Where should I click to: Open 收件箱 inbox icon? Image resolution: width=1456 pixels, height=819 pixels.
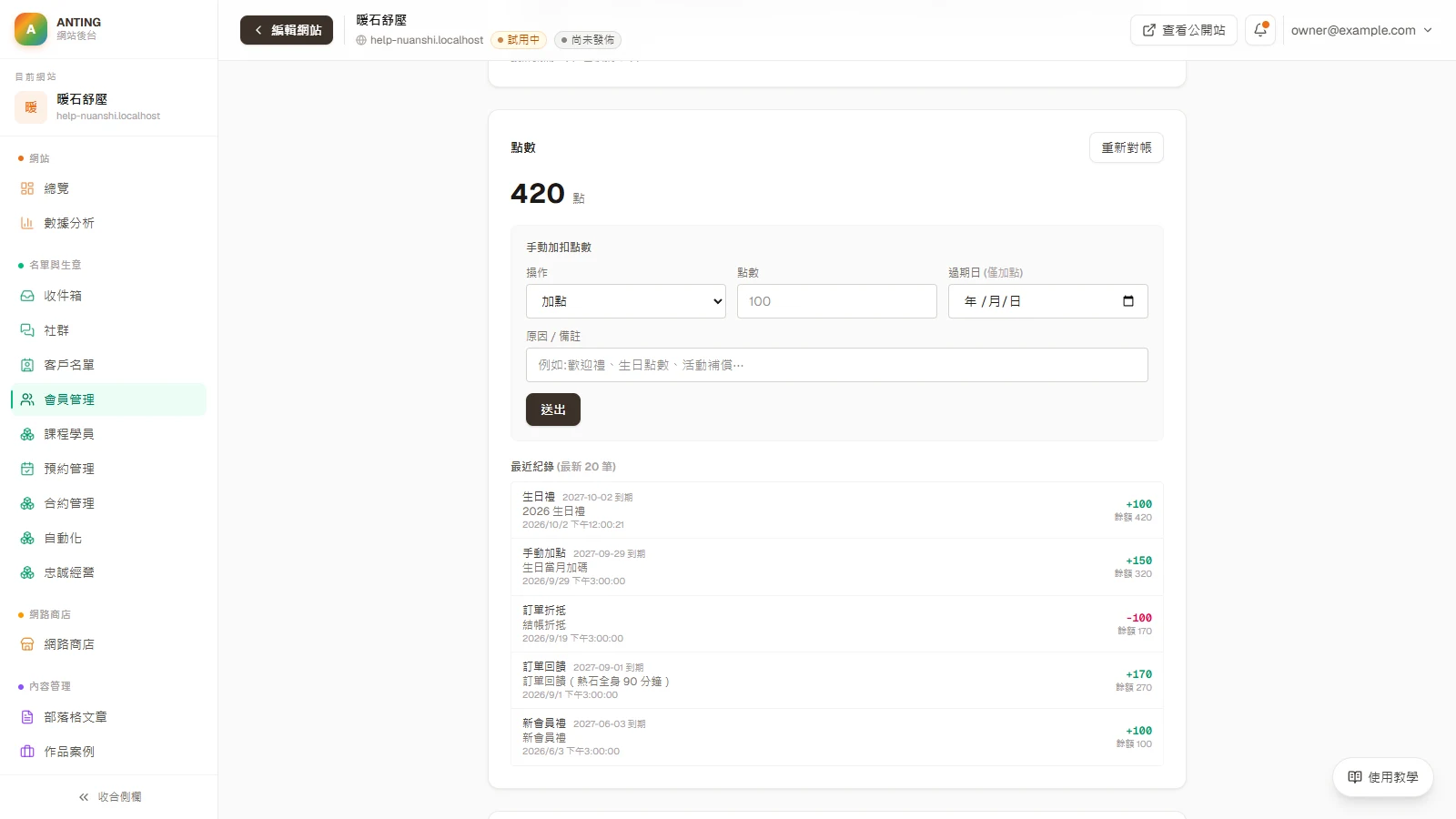27,296
